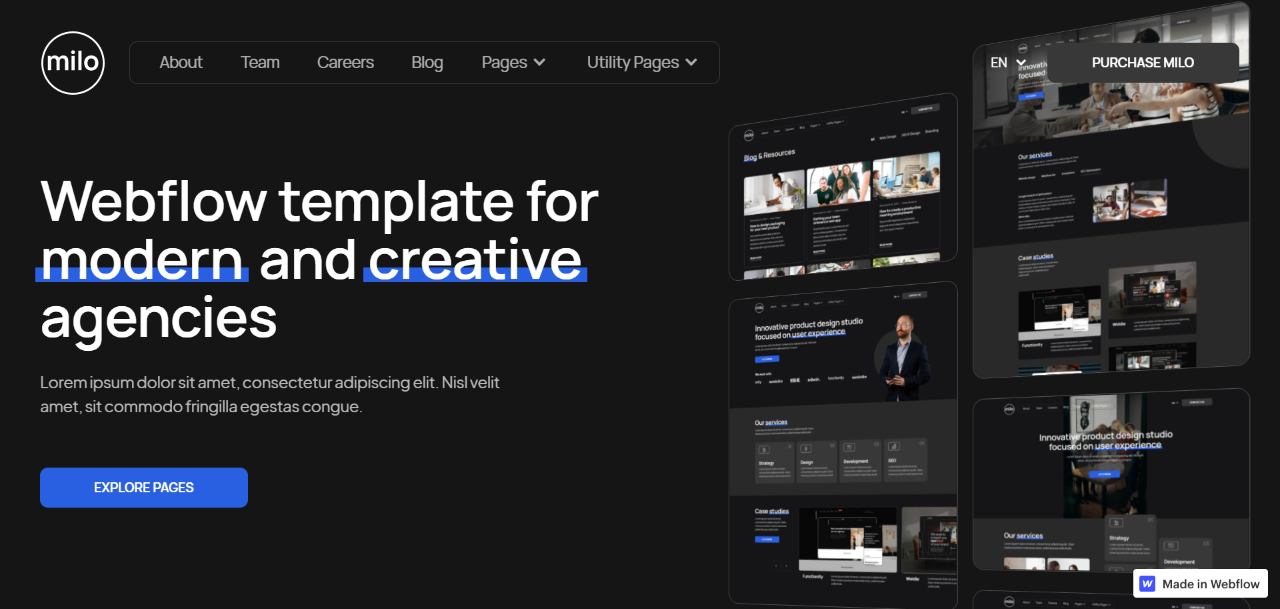Open the Blog from the navigation bar
The height and width of the screenshot is (609, 1280).
427,62
